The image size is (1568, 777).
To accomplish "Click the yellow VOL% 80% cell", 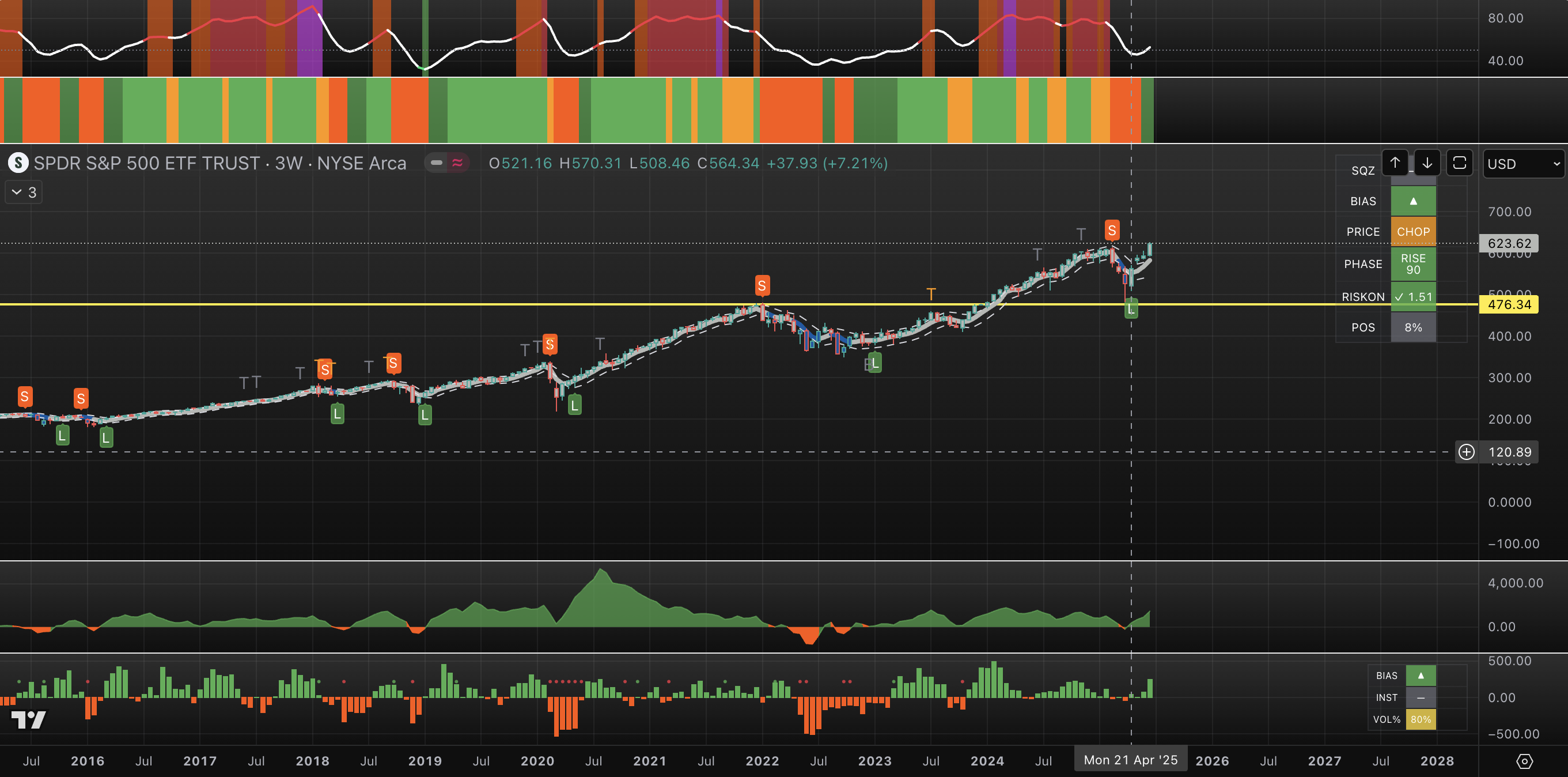I will click(x=1420, y=720).
